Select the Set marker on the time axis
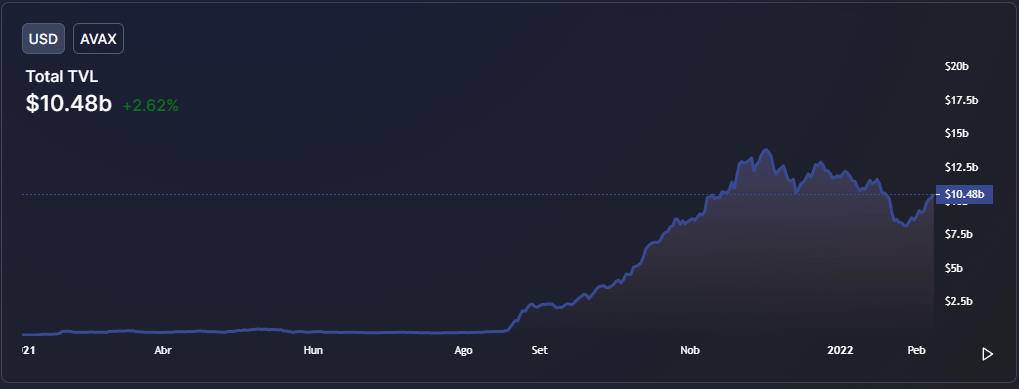This screenshot has height=389, width=1019. (539, 350)
